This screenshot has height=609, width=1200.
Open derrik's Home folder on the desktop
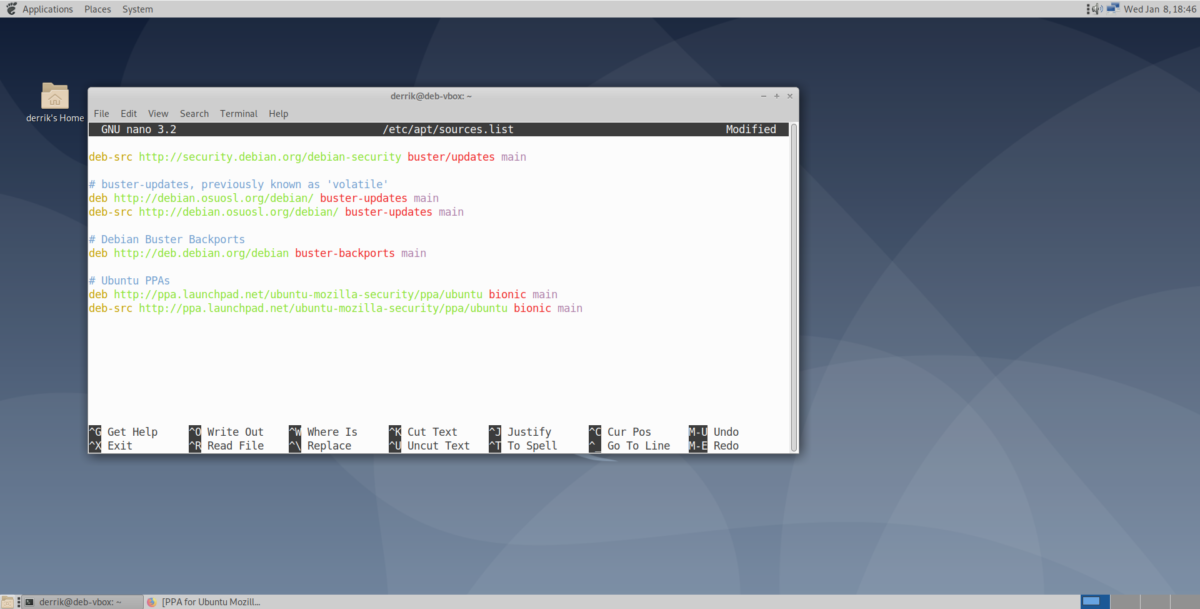54,98
